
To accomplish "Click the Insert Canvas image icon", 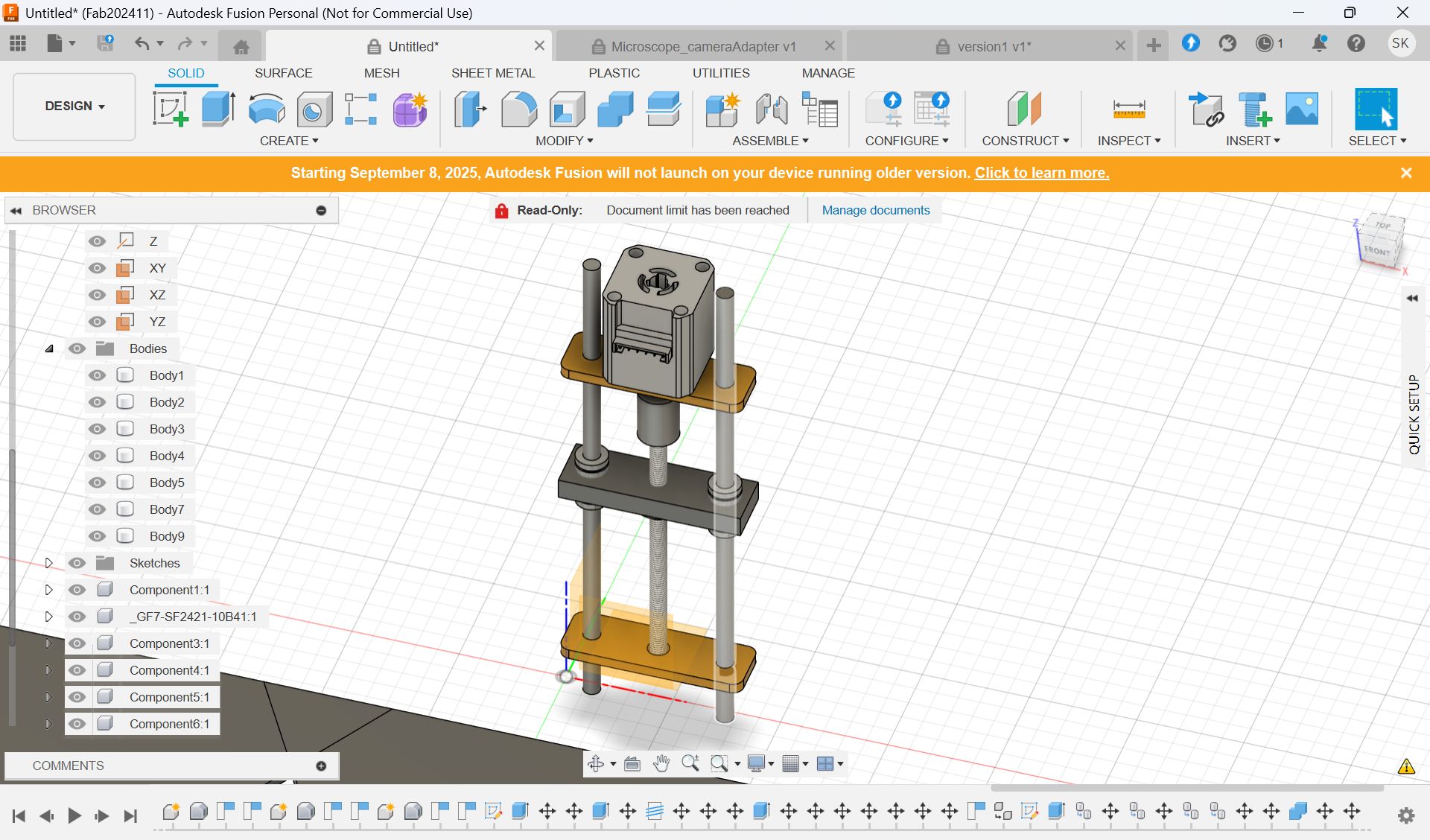I will coord(1302,109).
